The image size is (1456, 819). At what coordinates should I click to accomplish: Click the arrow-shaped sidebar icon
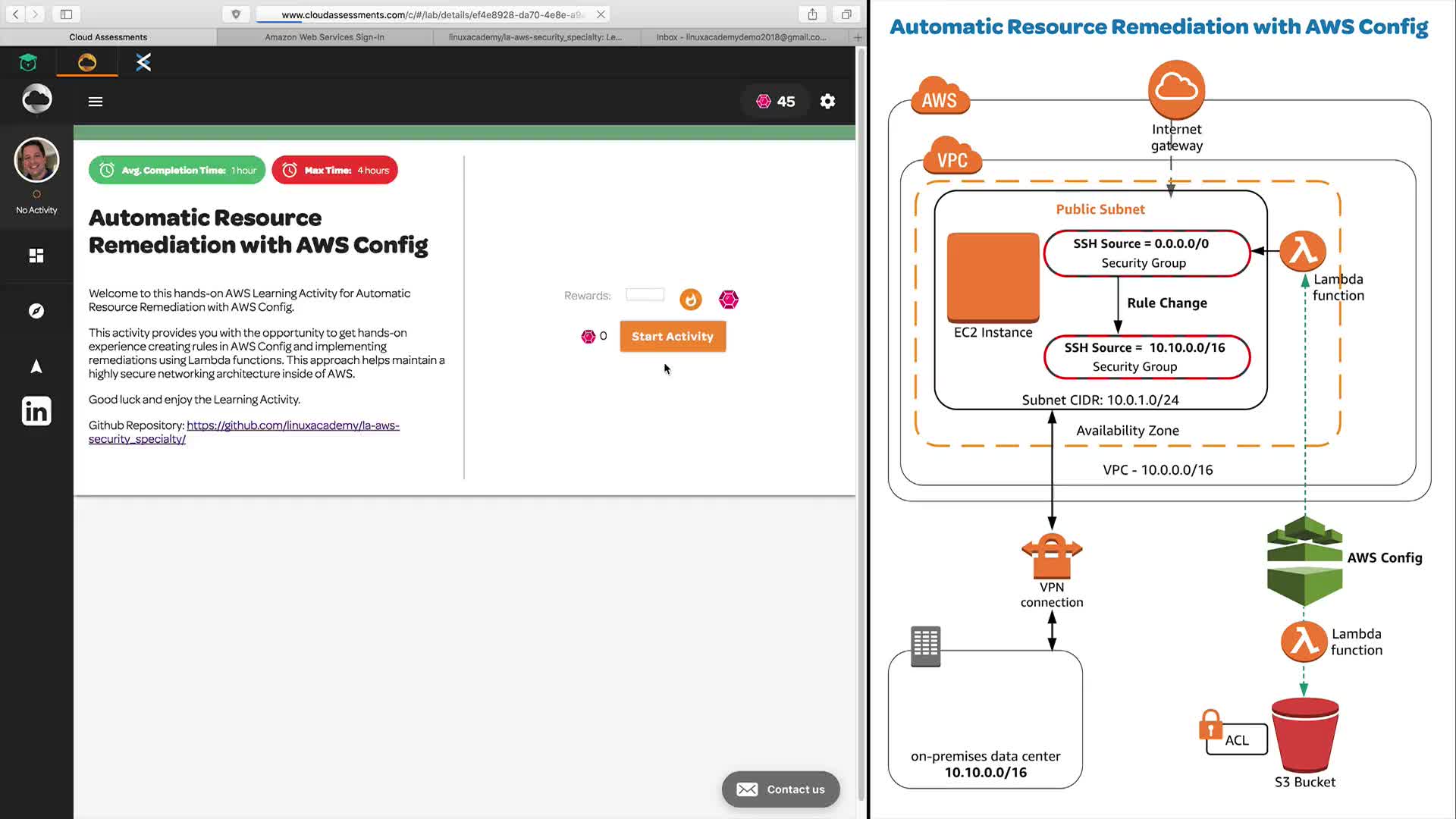(36, 367)
